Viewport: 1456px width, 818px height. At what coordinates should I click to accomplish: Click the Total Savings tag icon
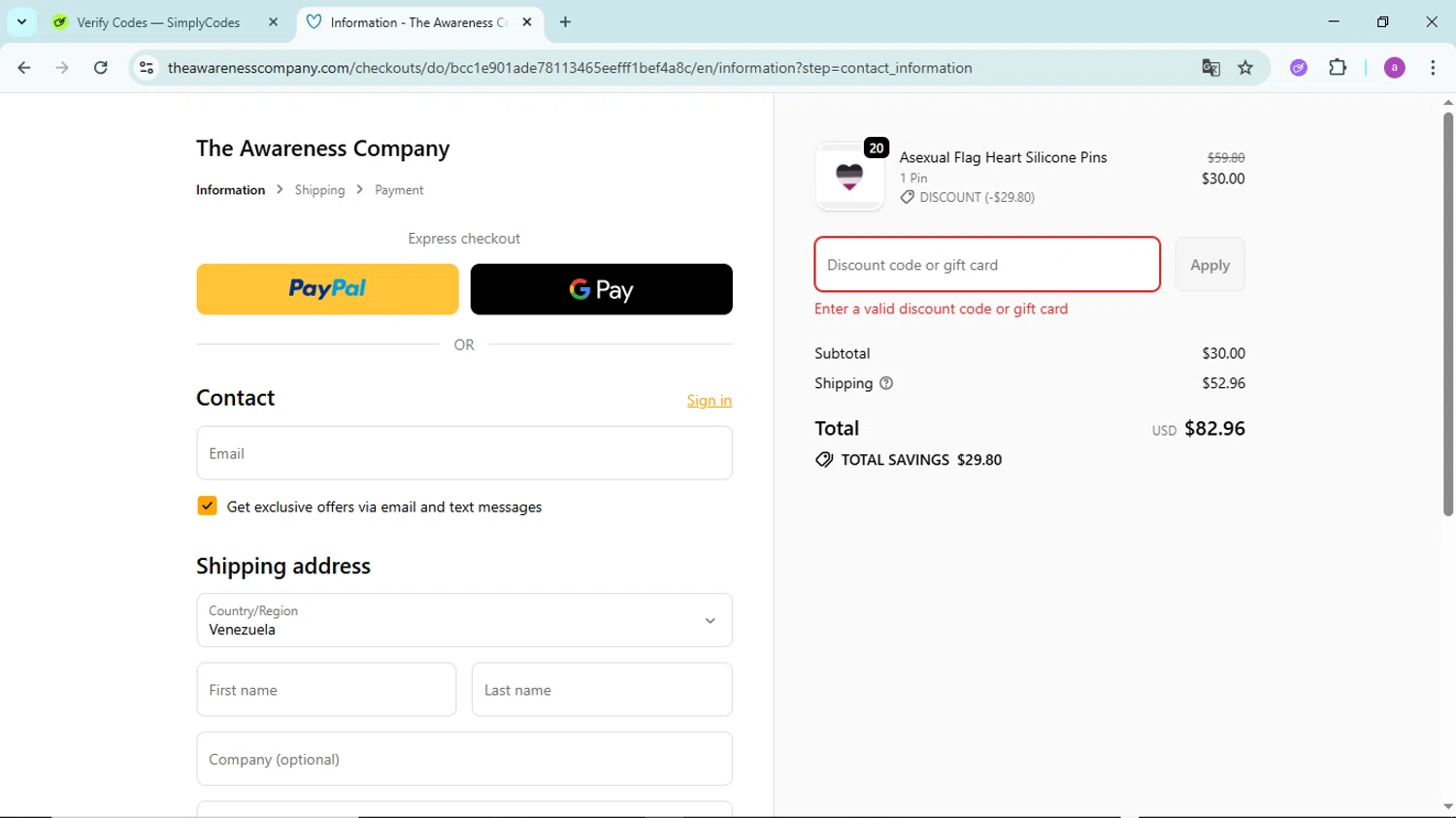click(824, 460)
